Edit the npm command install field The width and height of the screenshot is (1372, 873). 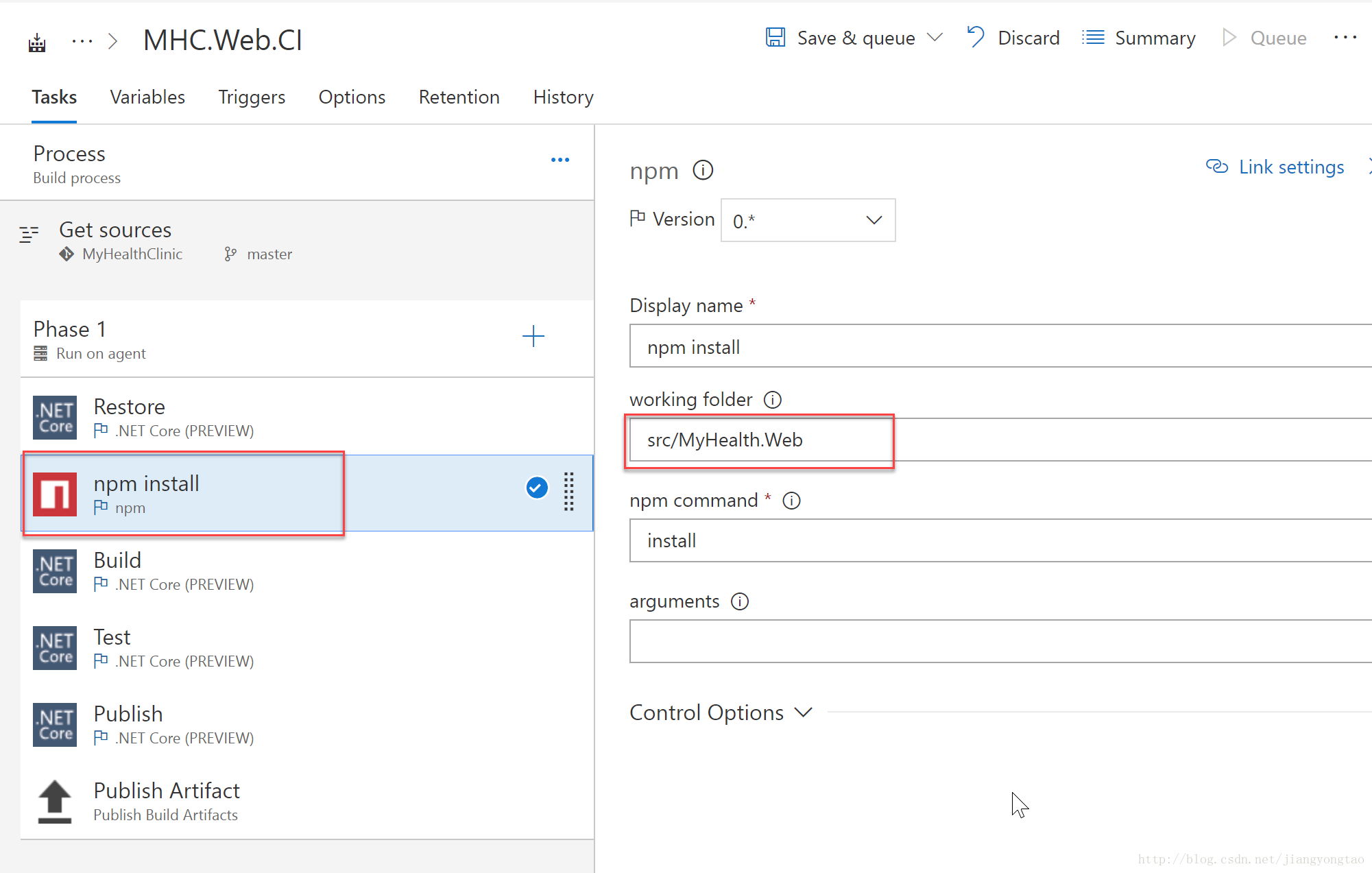[1000, 540]
